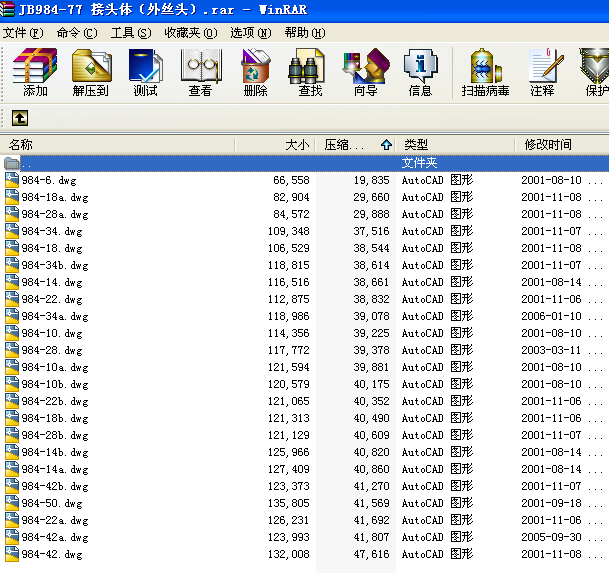
Task: Click modified date 2003-03-11
Action: (551, 350)
